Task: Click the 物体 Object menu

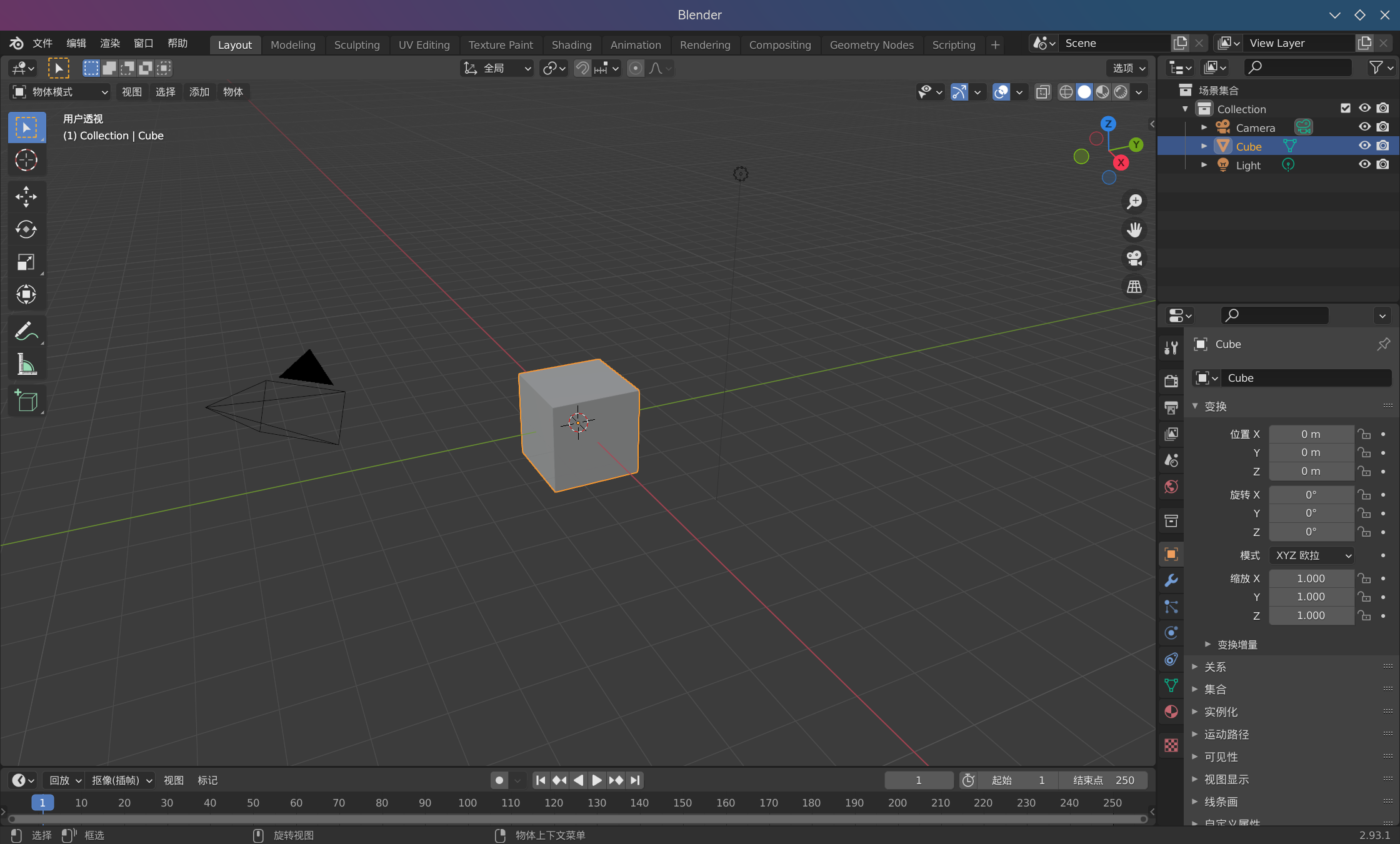Action: [231, 91]
